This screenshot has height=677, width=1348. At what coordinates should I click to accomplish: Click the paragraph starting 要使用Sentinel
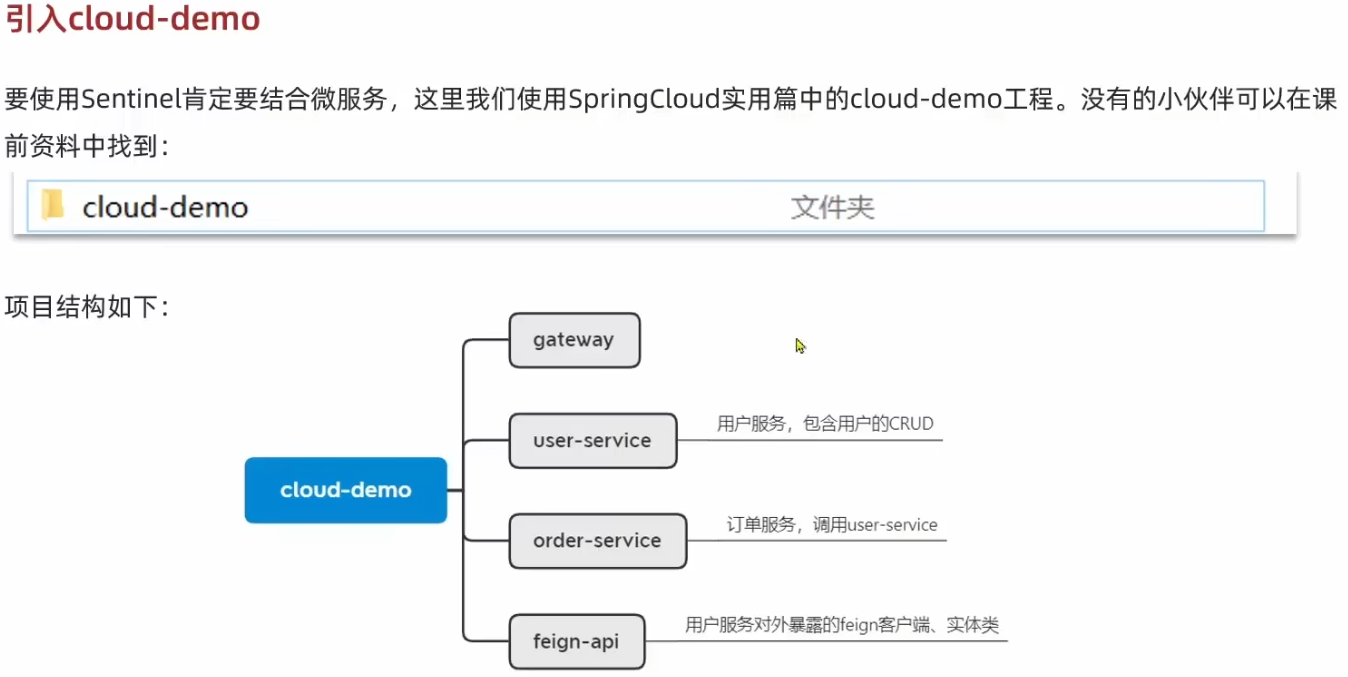coord(671,122)
